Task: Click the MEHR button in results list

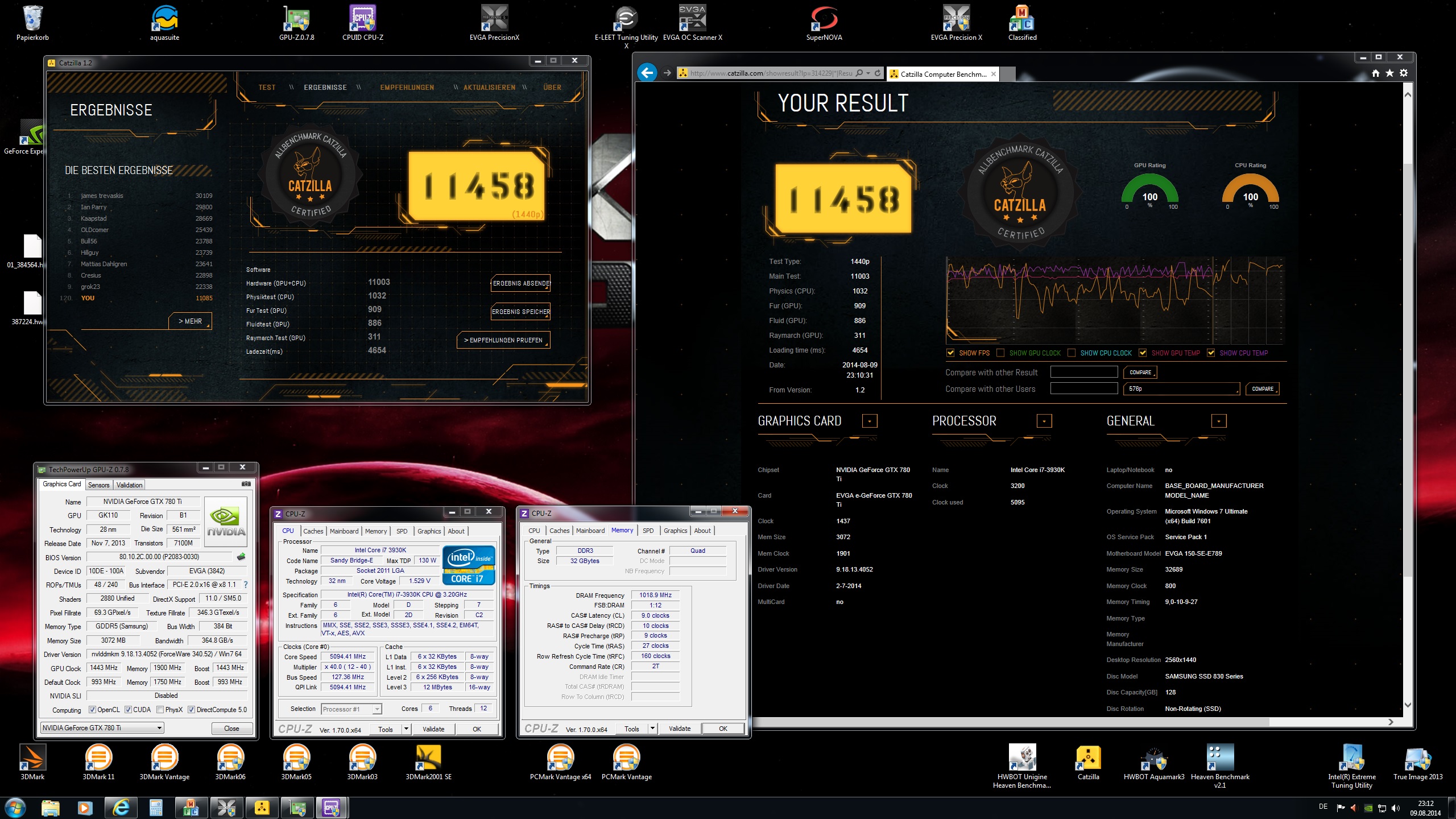Action: coord(191,321)
